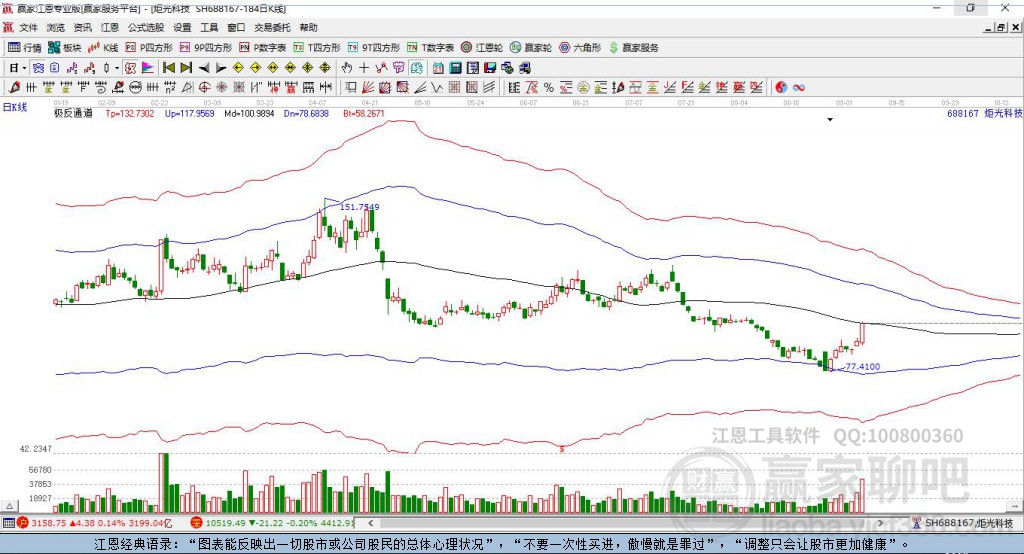Toggle the highlighted chart-info icon next to the 节 icon

pyautogui.click(x=416, y=68)
